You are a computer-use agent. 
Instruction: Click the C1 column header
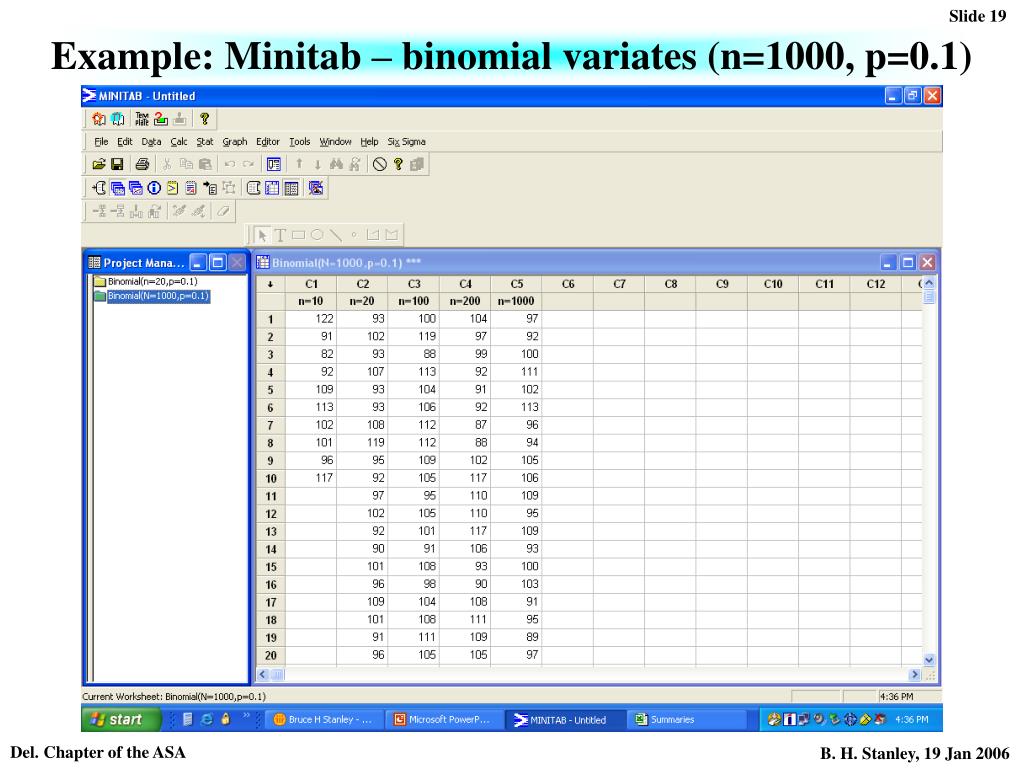point(312,284)
